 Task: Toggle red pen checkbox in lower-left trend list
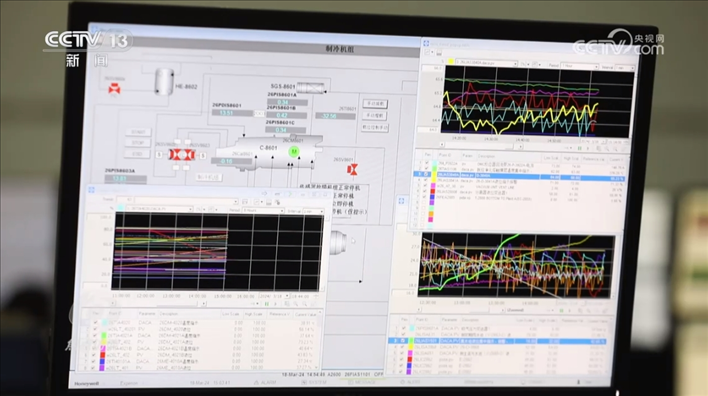[95, 355]
